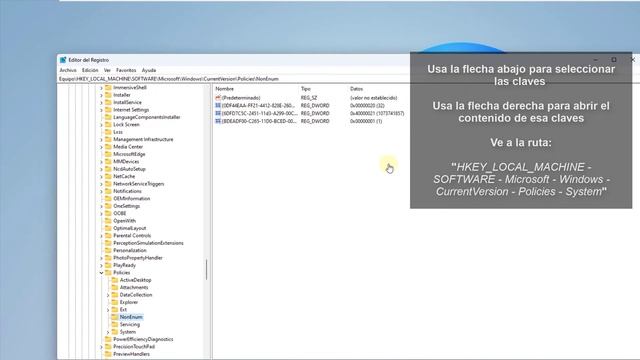Click the (Predeterminado) string value icon
This screenshot has height=360, width=640.
(218, 98)
